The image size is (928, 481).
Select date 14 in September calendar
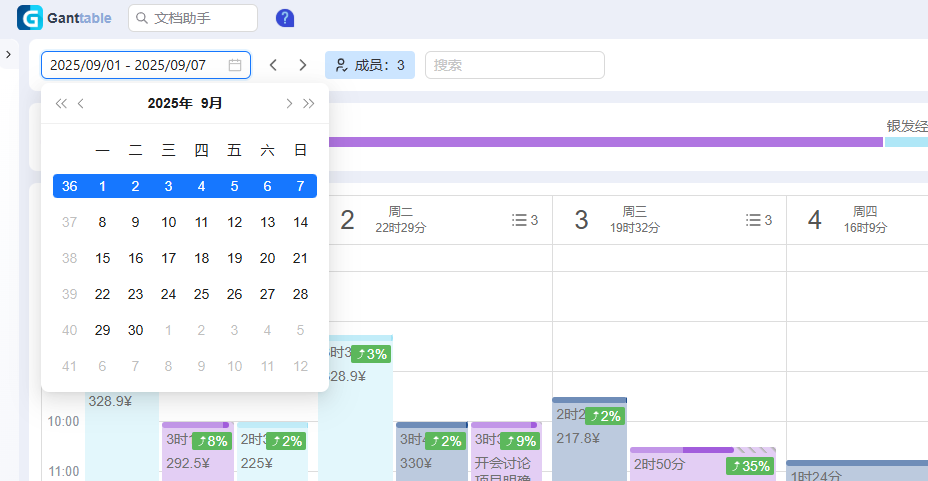301,222
